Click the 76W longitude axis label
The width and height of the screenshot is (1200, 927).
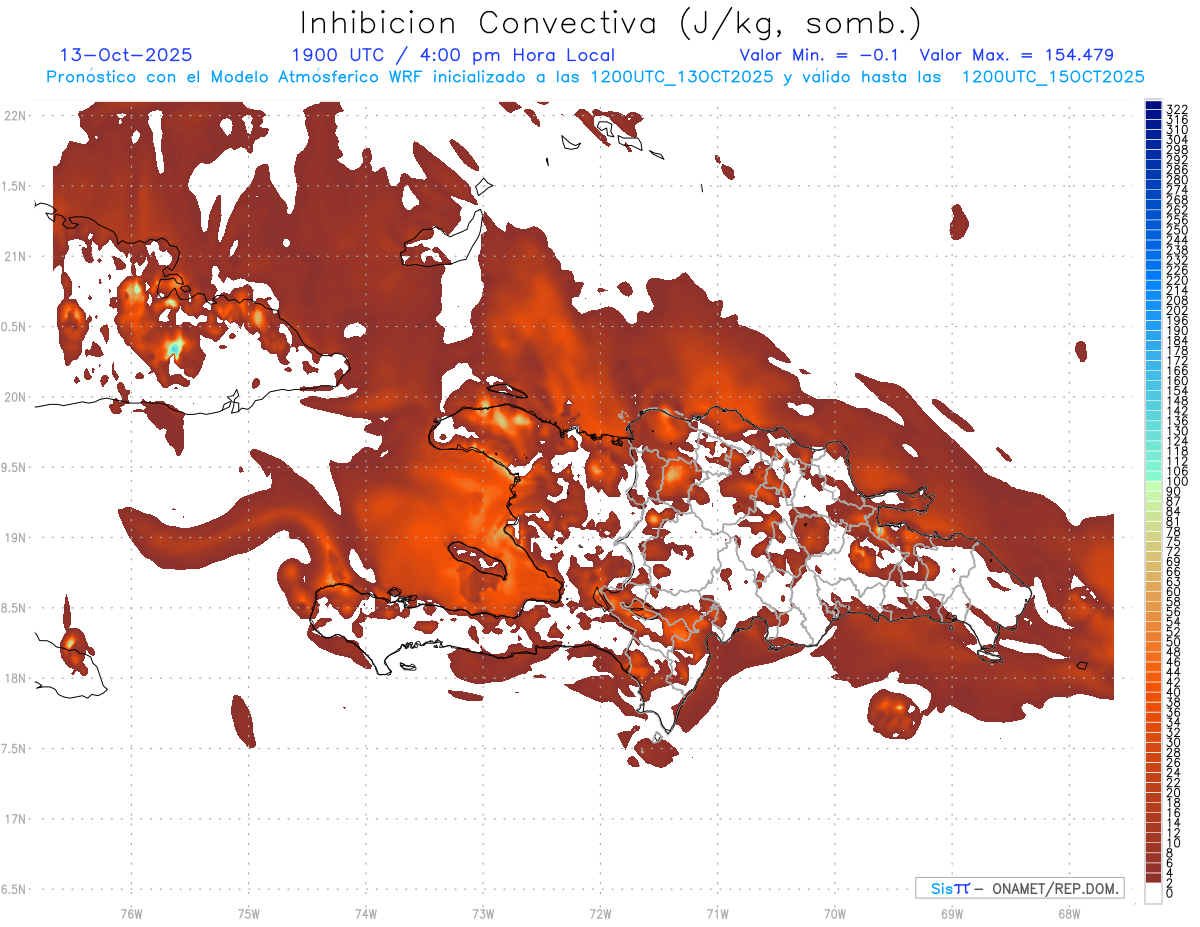point(131,913)
